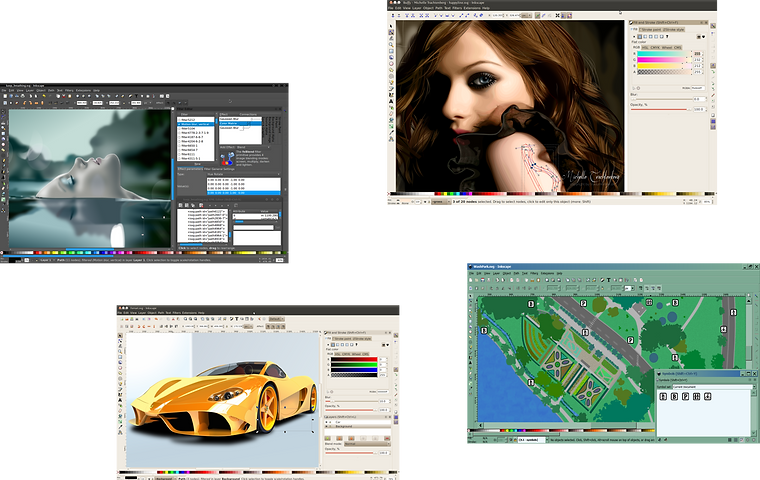Click the T text dialog icon in car window toolbar
This screenshot has width=760, height=480.
pyautogui.click(x=237, y=319)
